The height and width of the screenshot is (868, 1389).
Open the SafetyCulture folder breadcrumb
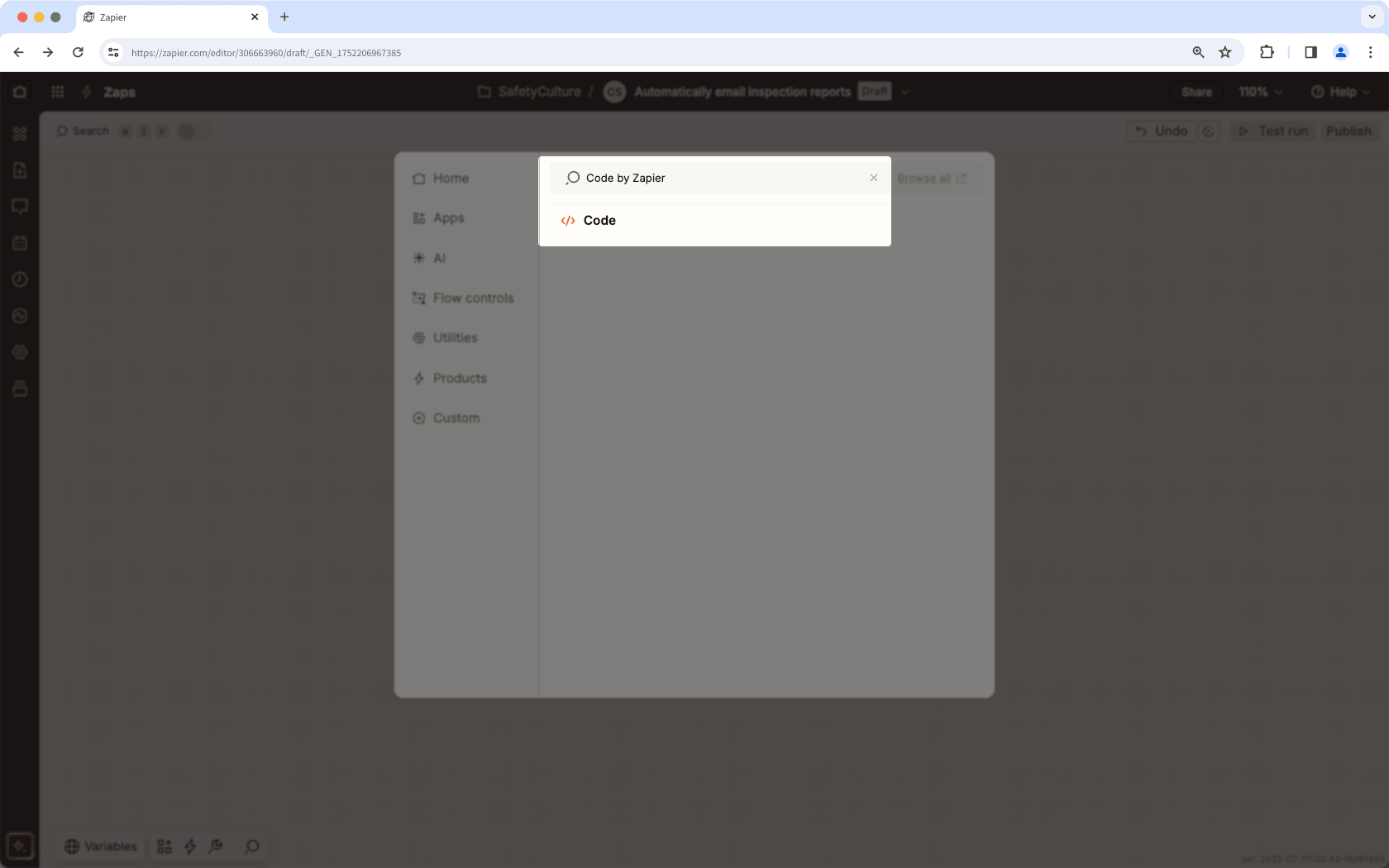[530, 92]
